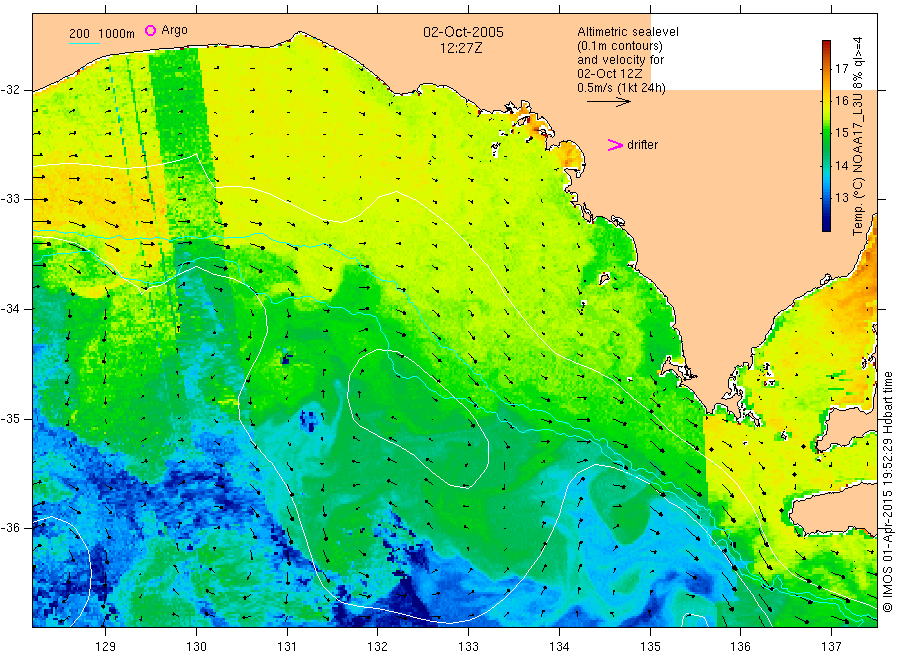
Task: Click the -35 latitude axis label
Action: pos(11,418)
